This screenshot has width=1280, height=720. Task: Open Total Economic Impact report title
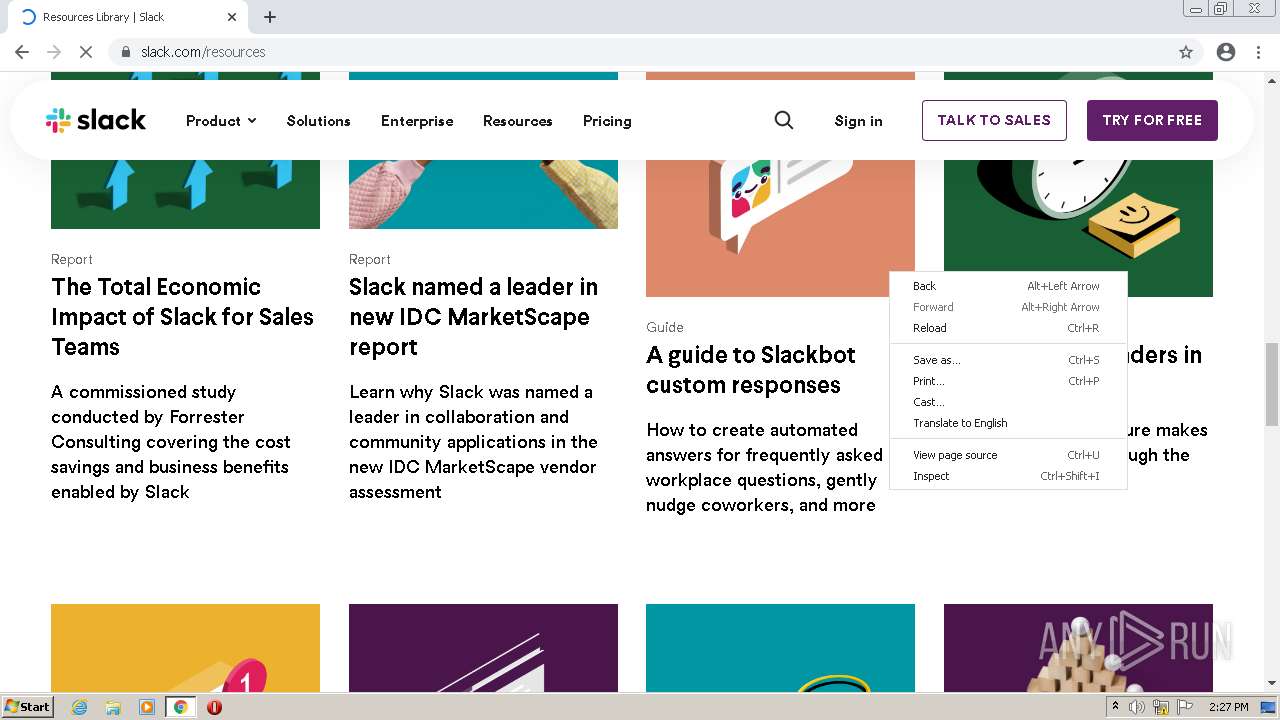pos(182,317)
